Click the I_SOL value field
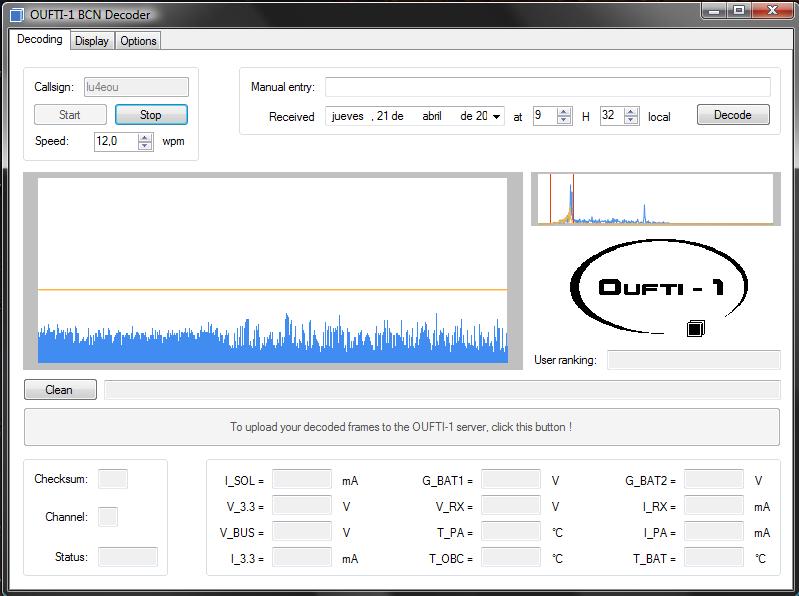Screen dimensions: 799x596 302,479
